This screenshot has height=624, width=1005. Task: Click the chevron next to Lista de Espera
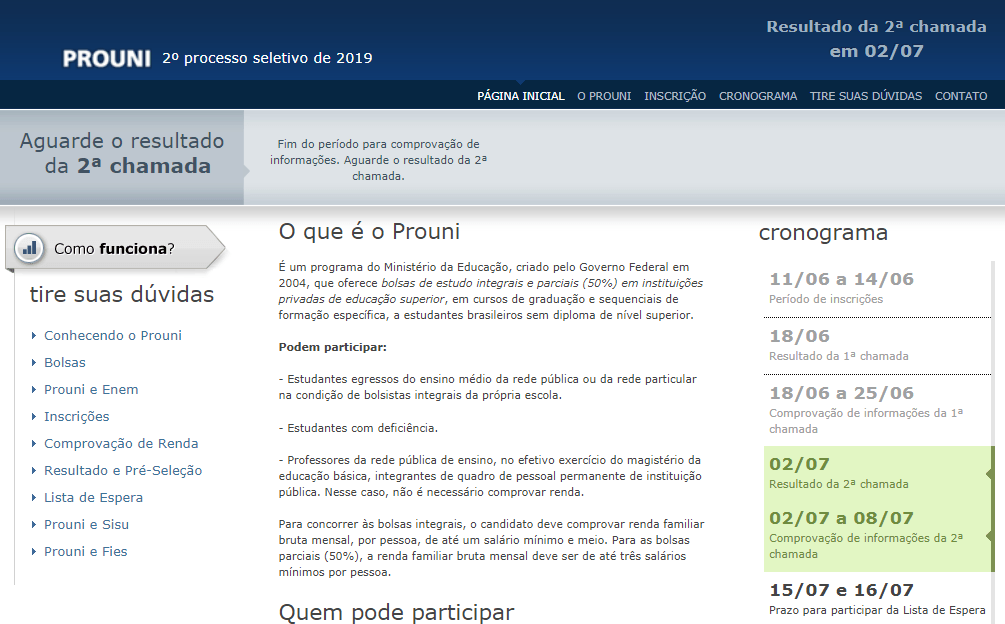point(34,497)
